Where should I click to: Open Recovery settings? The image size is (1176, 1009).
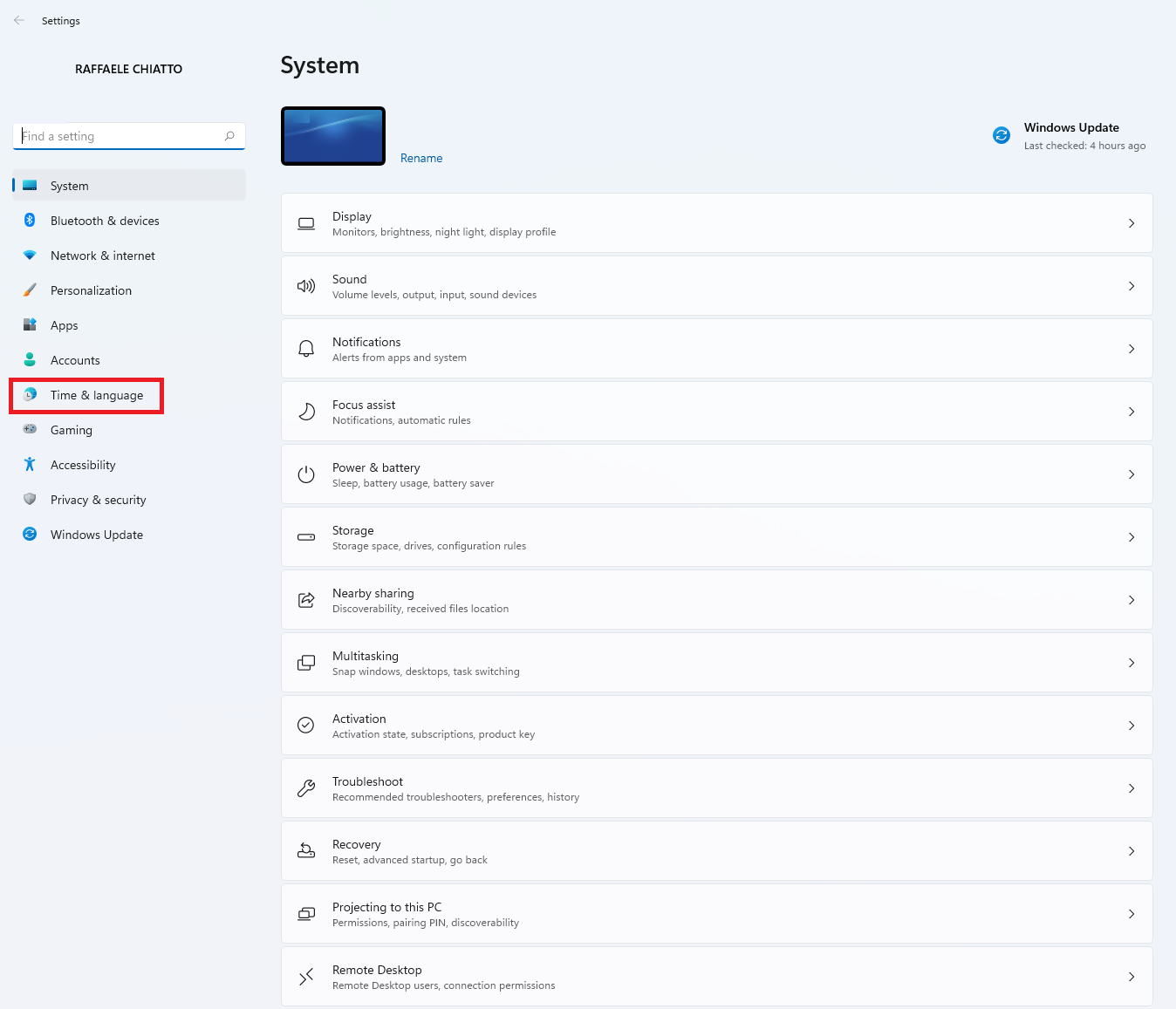pos(717,851)
